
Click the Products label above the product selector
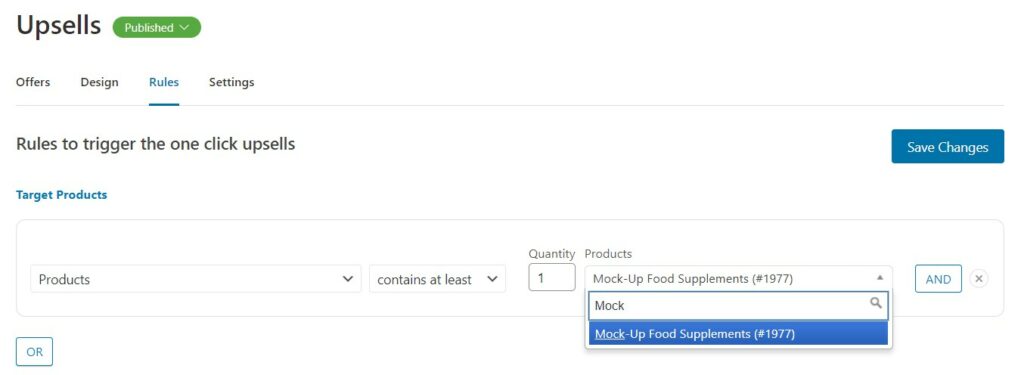608,253
